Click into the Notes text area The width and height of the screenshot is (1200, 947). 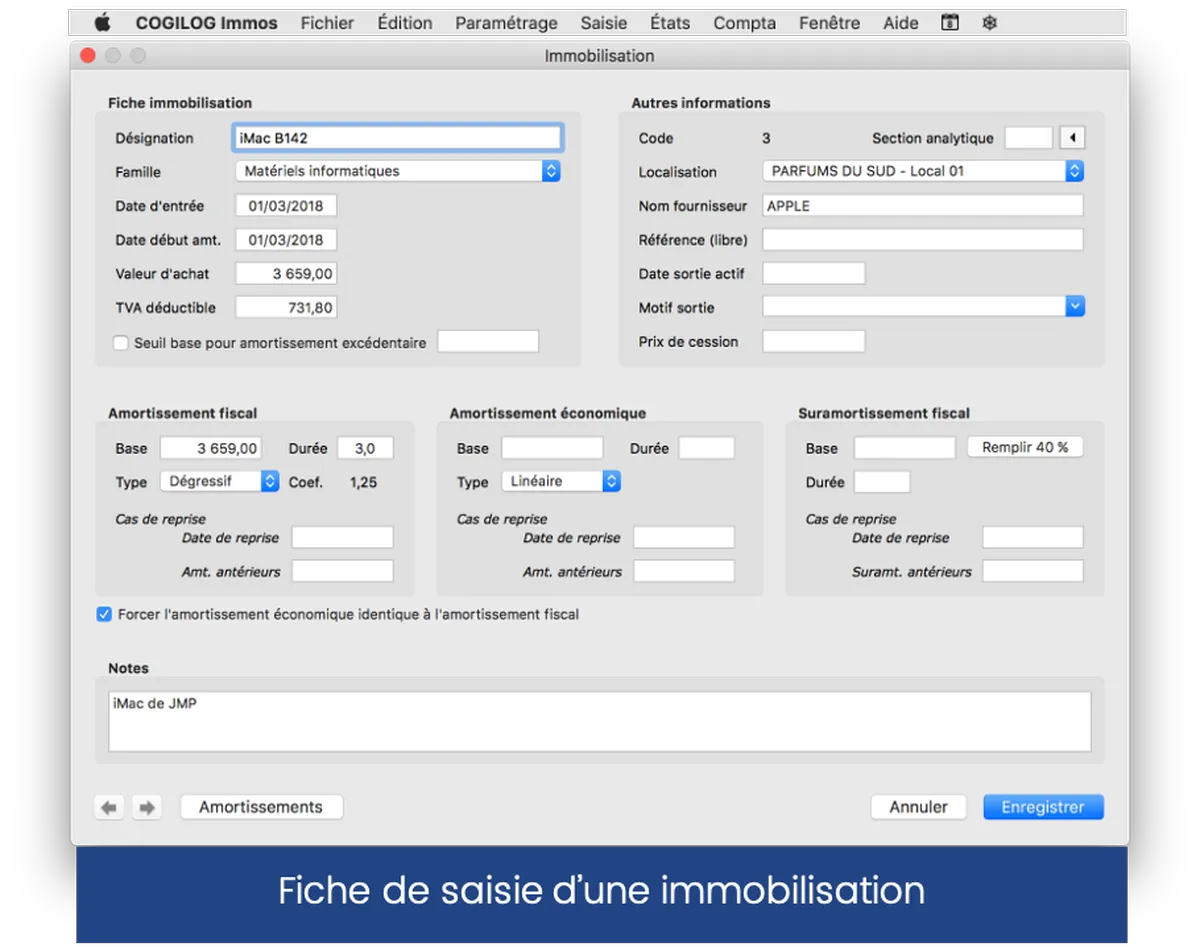click(598, 721)
